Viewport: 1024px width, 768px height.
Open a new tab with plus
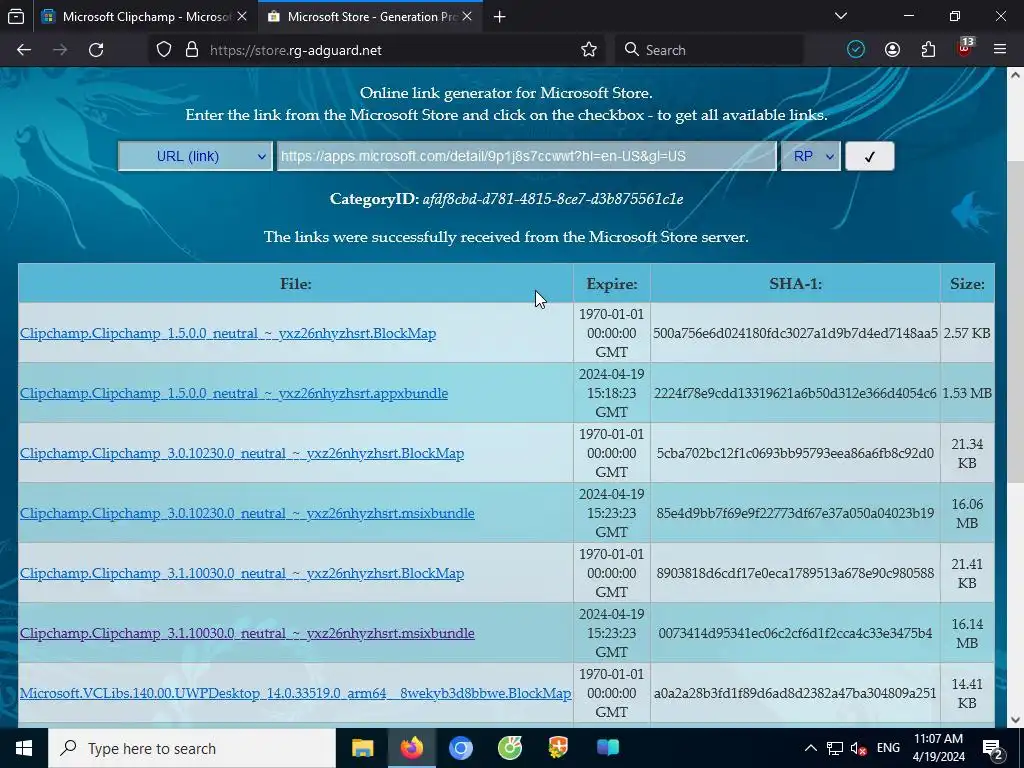(500, 17)
